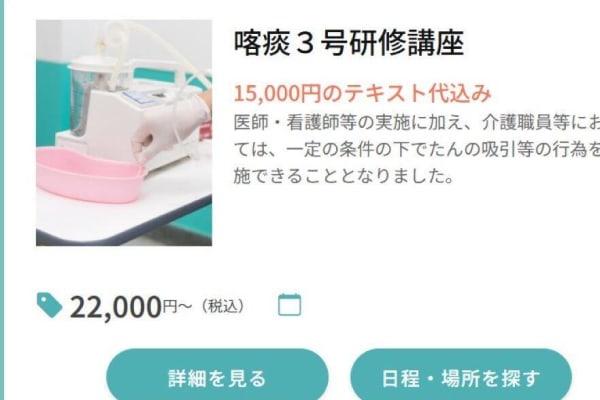
Task: Click the 22,000 price amount
Action: 116,307
